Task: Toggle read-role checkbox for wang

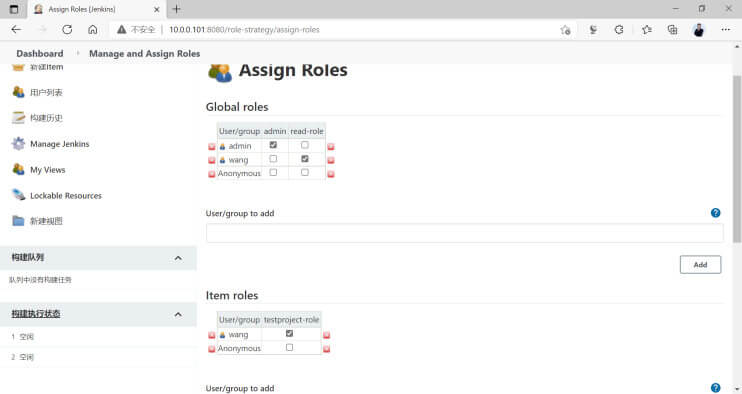Action: [x=305, y=158]
